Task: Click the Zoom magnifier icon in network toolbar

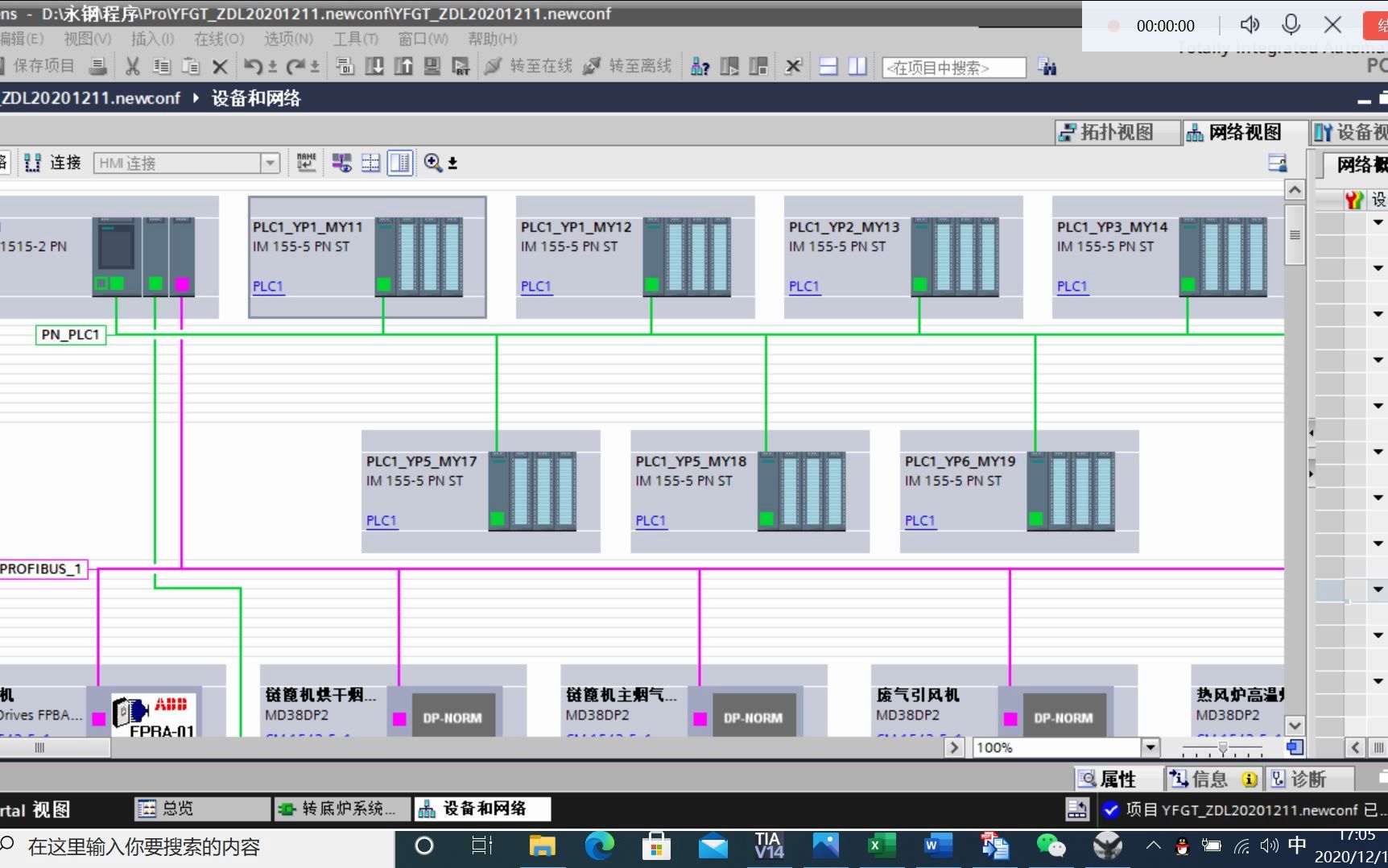Action: [x=433, y=163]
